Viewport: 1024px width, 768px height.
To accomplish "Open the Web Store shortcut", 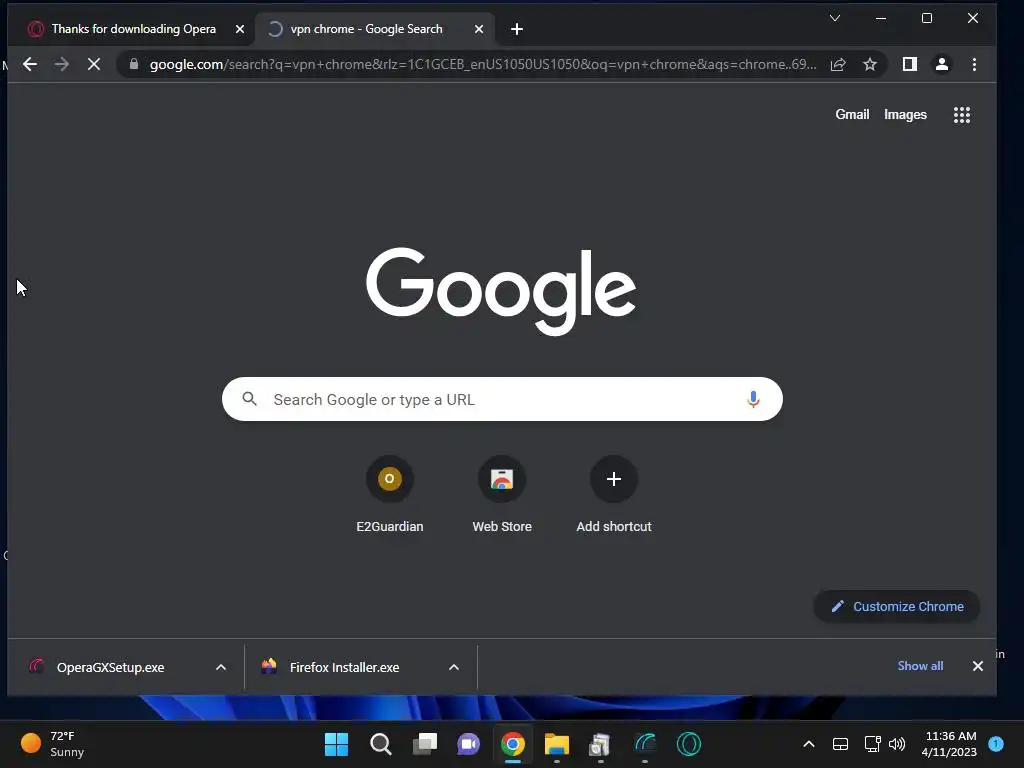I will pyautogui.click(x=502, y=494).
